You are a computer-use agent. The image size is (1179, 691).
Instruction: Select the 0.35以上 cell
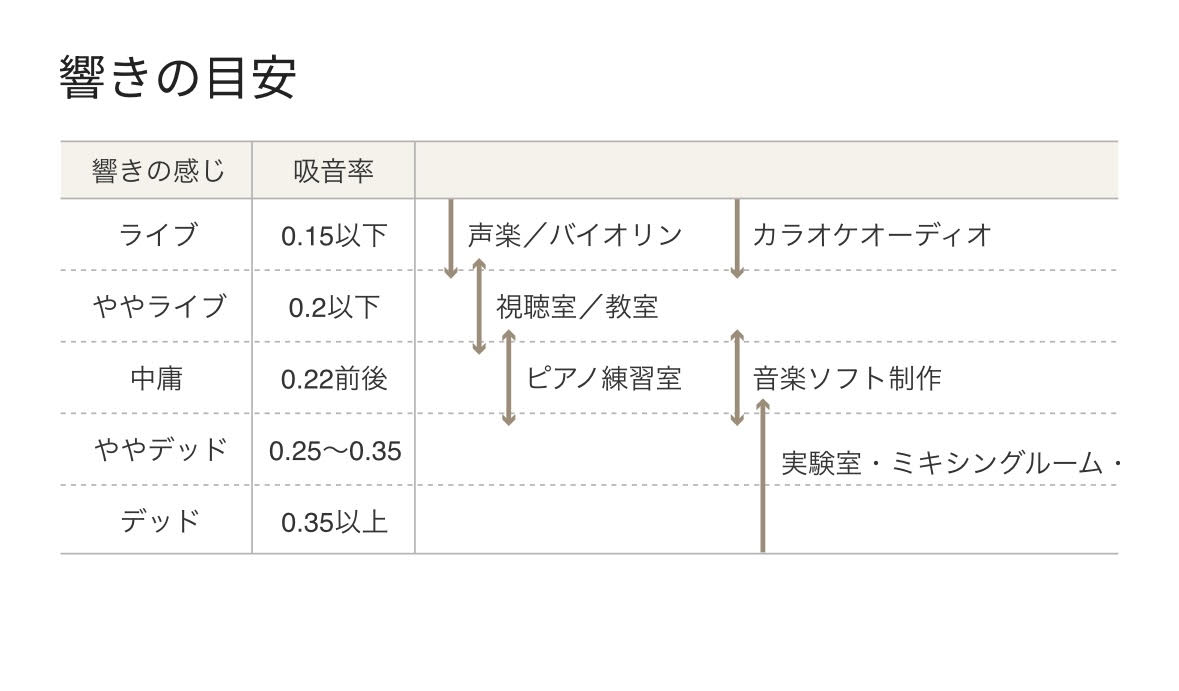(x=334, y=522)
